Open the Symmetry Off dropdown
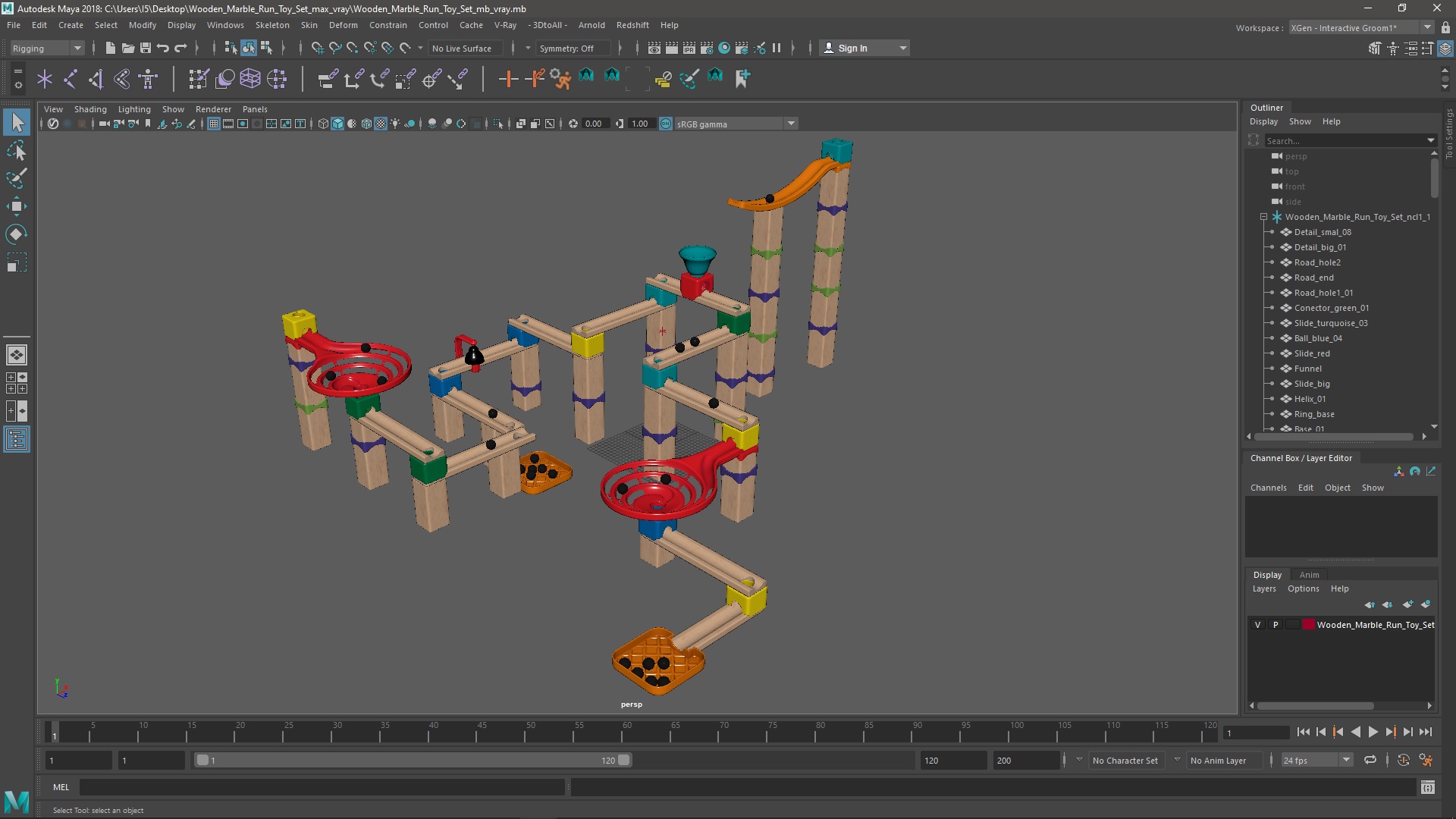 [573, 48]
